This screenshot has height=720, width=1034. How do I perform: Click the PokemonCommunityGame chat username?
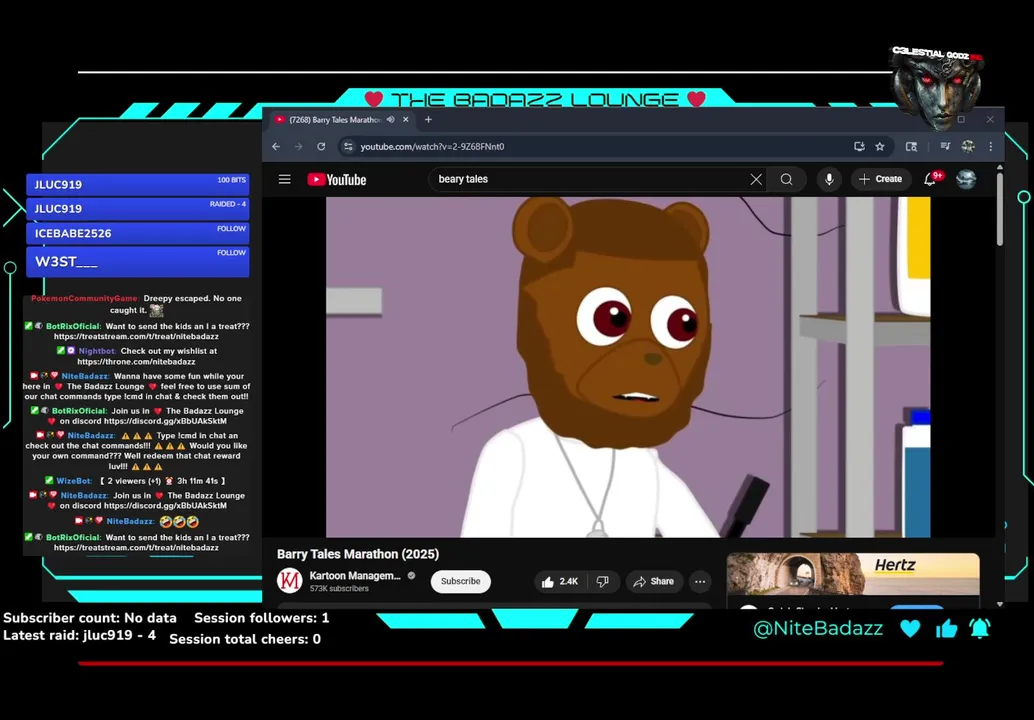point(84,299)
